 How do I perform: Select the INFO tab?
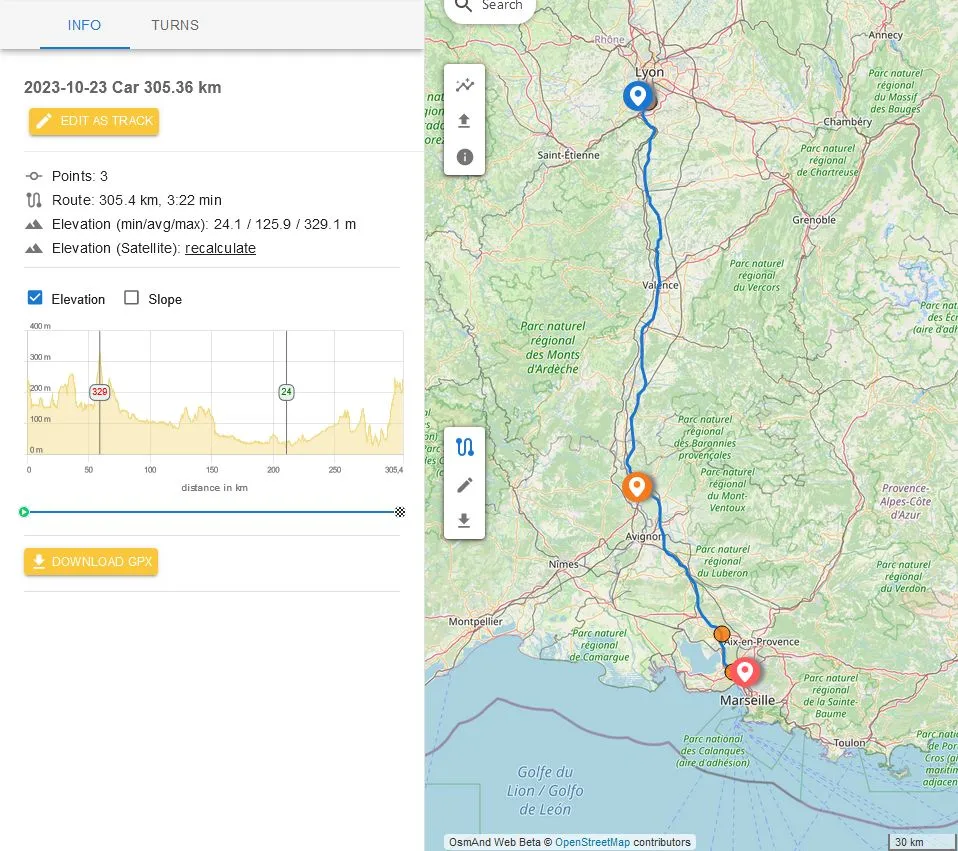84,25
